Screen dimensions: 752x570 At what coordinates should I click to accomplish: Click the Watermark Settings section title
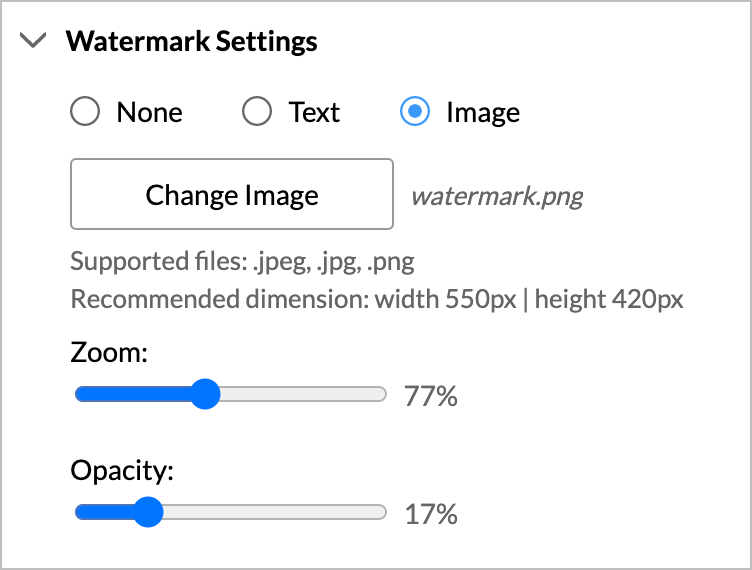point(191,42)
